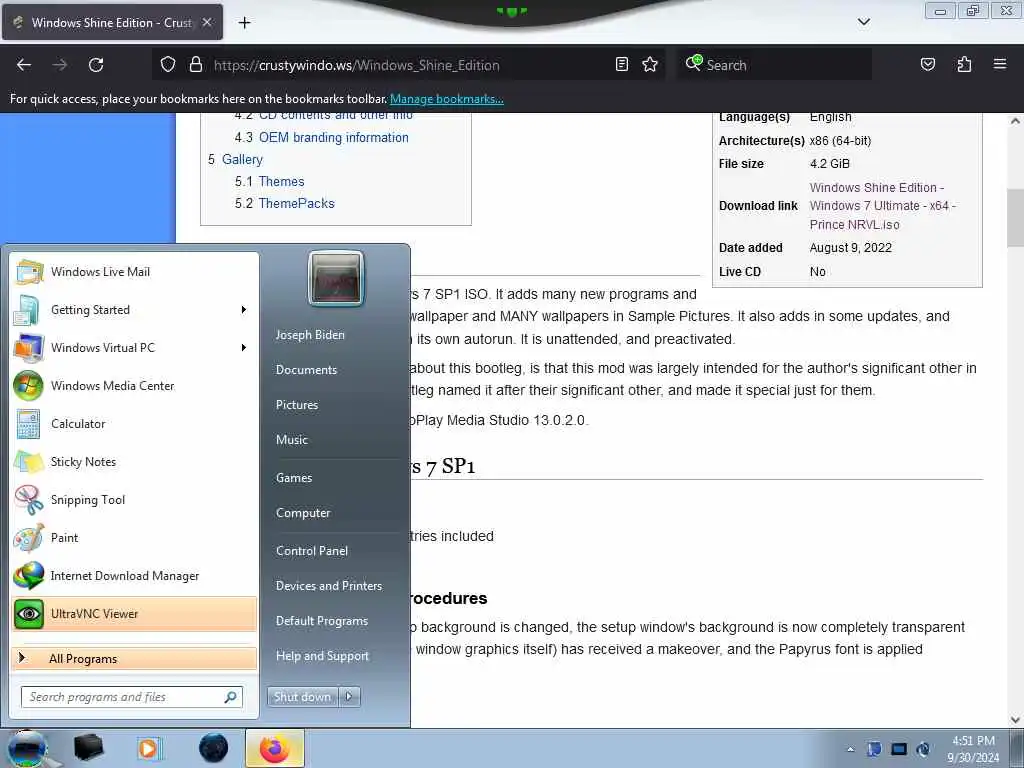Open Pictures from Start menu

coord(297,405)
